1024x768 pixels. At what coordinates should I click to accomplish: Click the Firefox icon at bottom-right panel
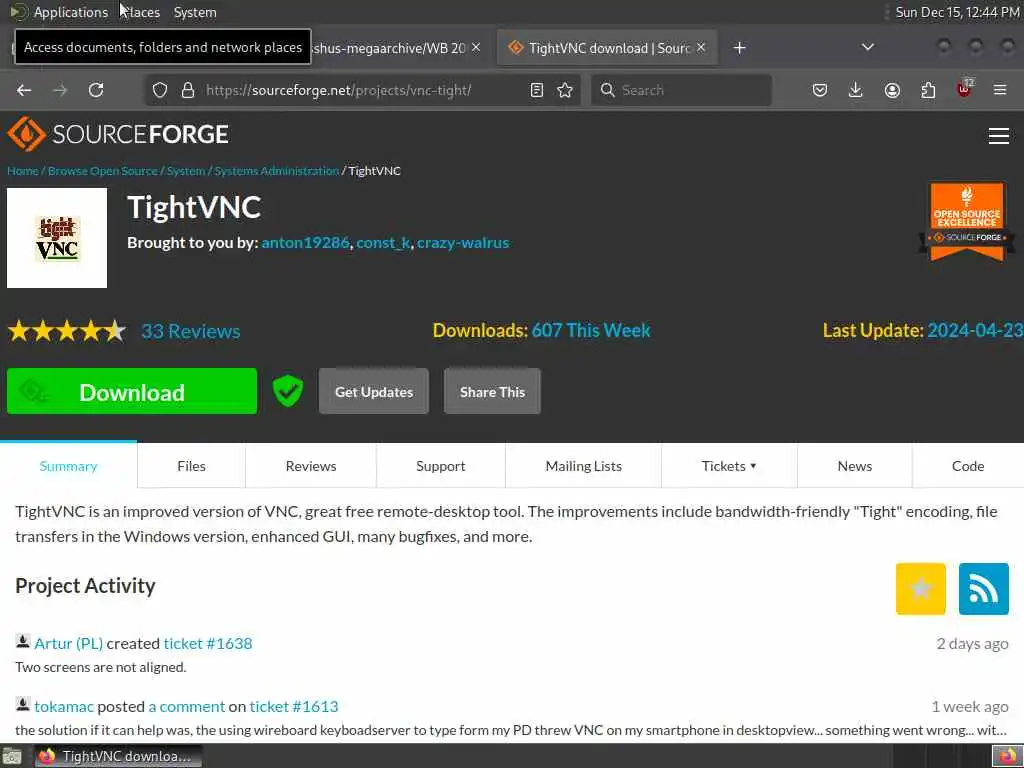pyautogui.click(x=1008, y=757)
